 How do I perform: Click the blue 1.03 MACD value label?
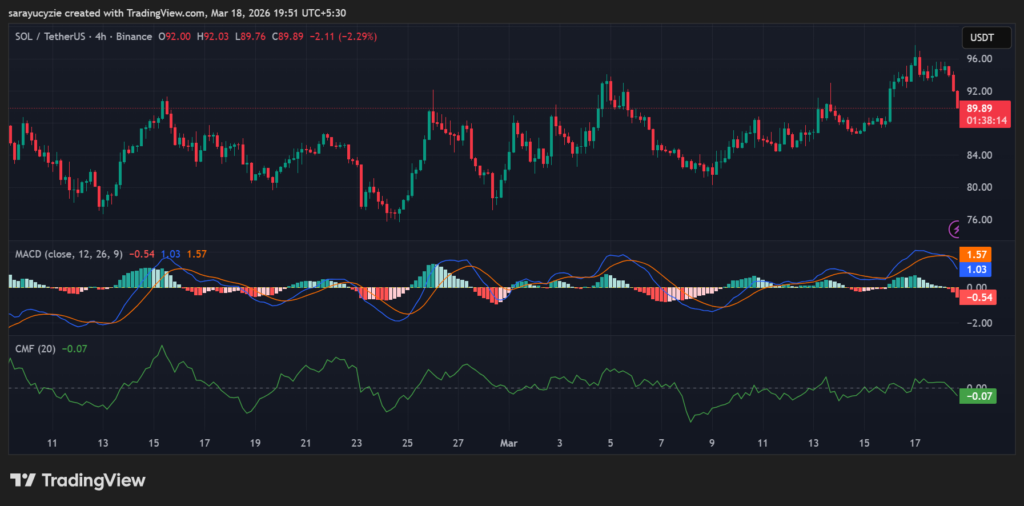pos(978,270)
